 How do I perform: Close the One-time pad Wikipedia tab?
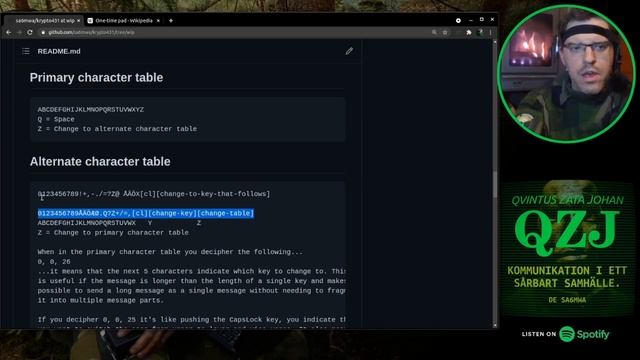coord(158,20)
